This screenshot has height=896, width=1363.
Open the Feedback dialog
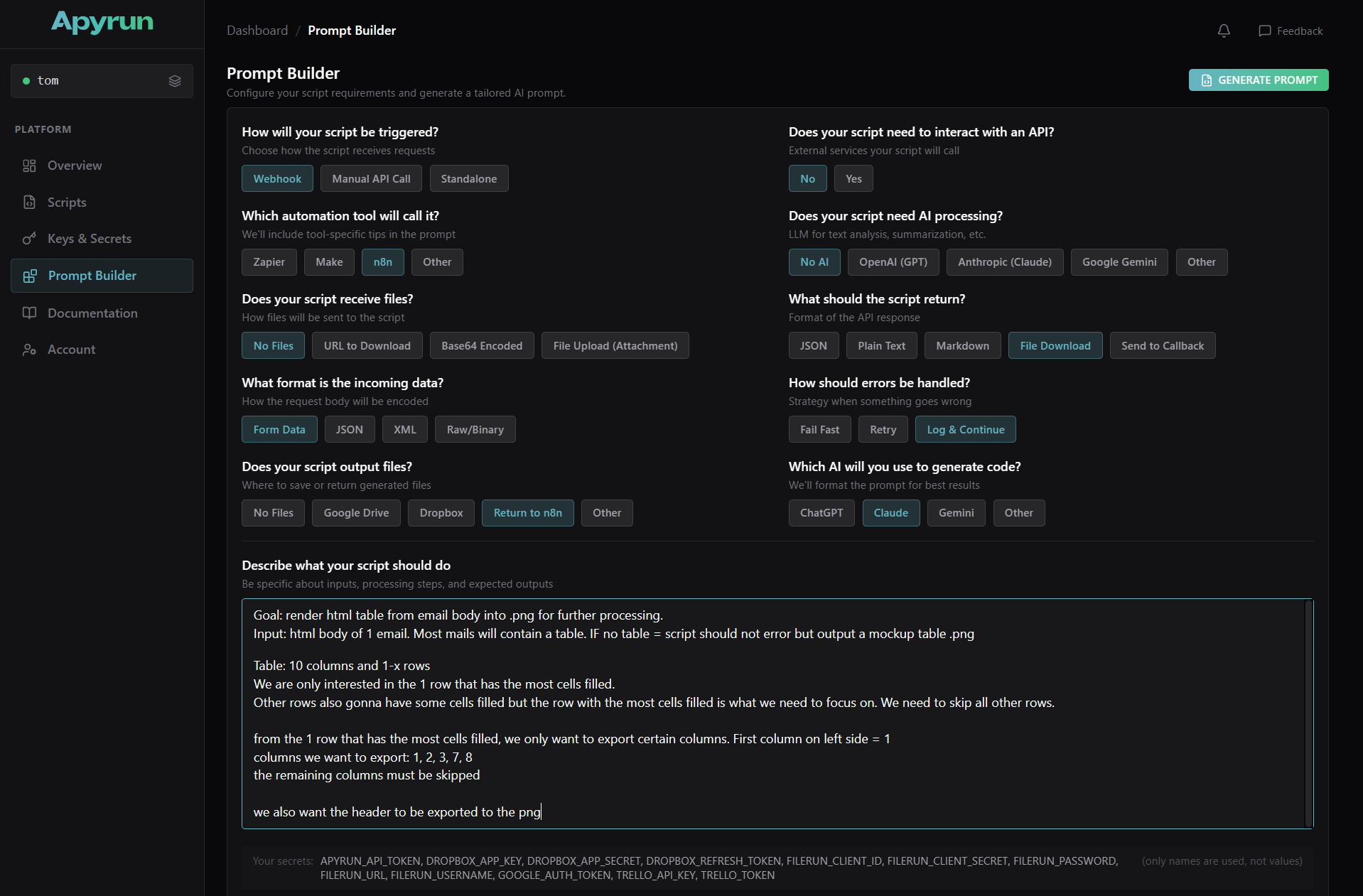tap(1291, 31)
